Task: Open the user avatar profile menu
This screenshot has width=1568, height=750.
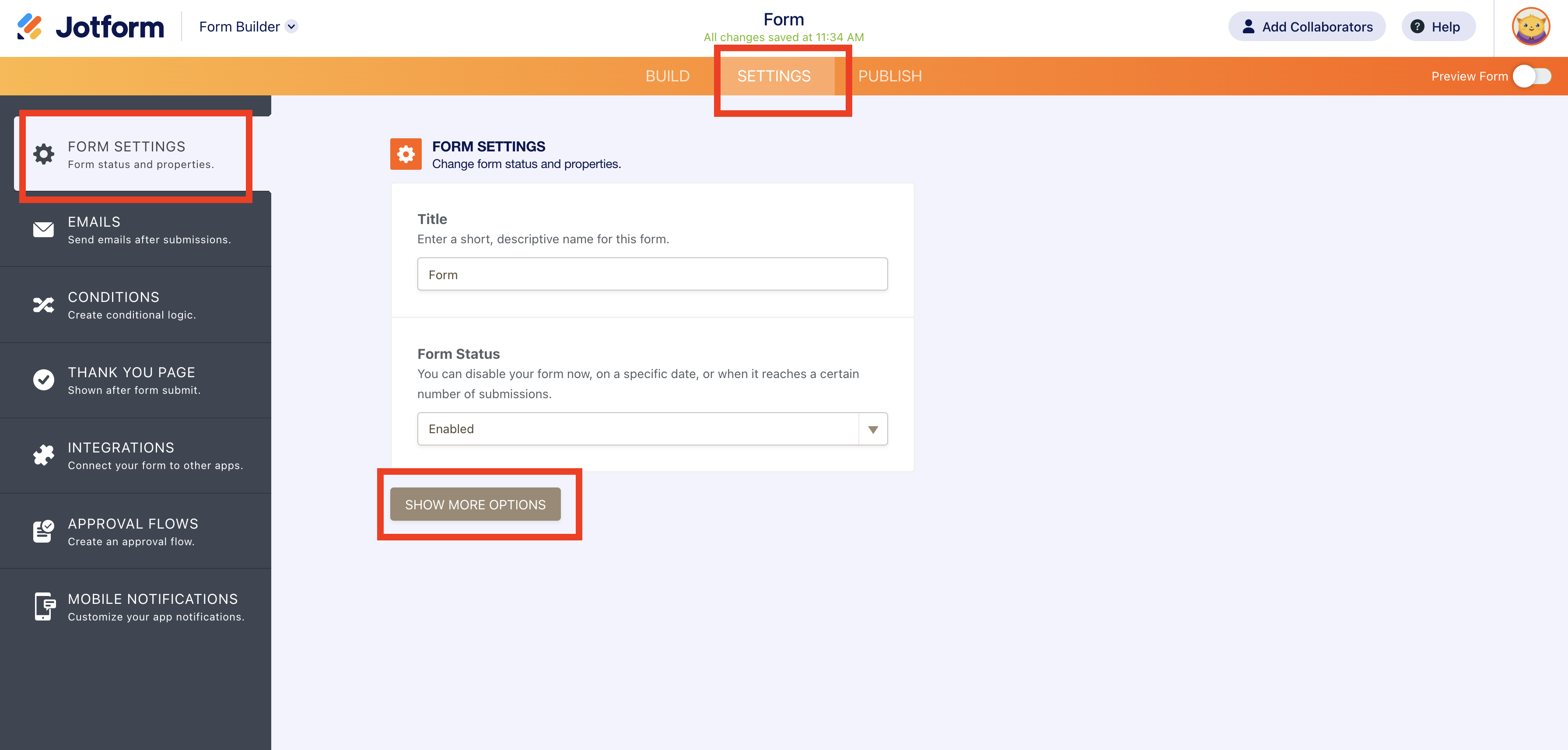Action: pyautogui.click(x=1530, y=26)
